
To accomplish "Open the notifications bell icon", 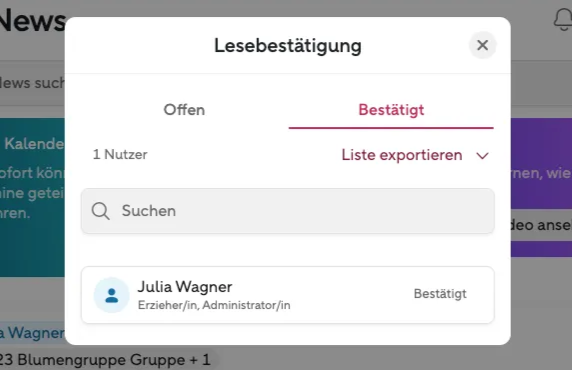I will tap(563, 20).
